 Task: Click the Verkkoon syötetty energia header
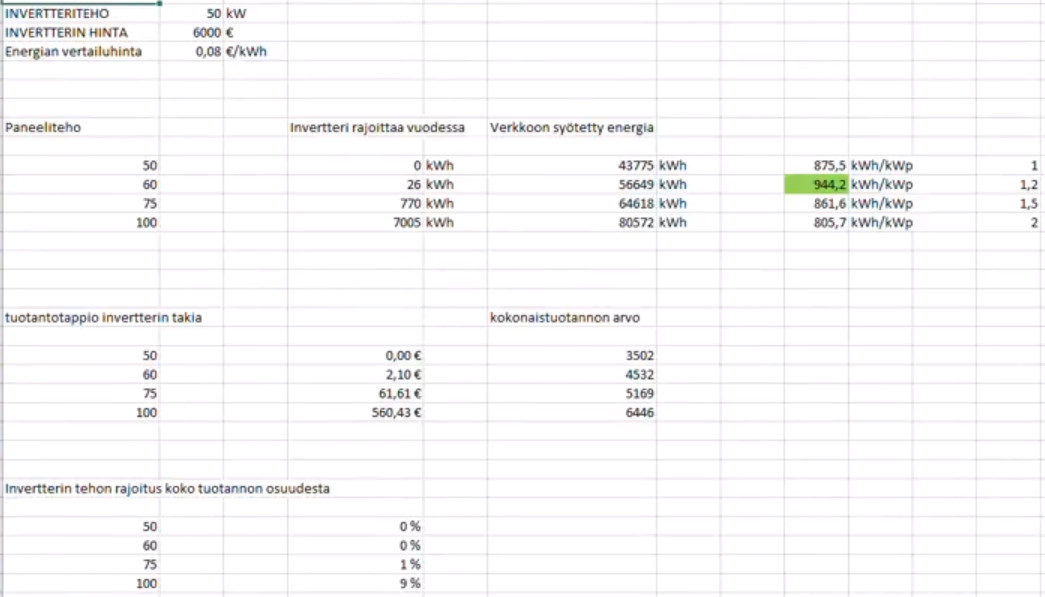[x=571, y=127]
